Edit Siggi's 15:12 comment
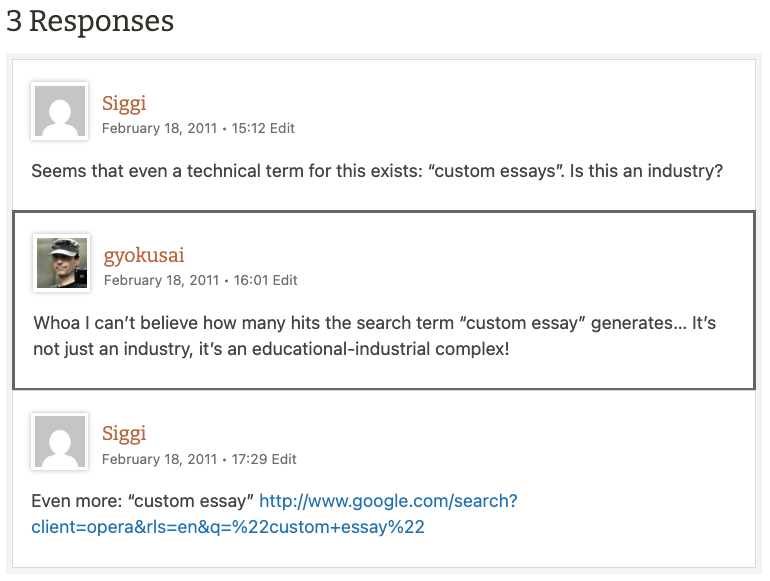This screenshot has width=770, height=581. click(284, 128)
